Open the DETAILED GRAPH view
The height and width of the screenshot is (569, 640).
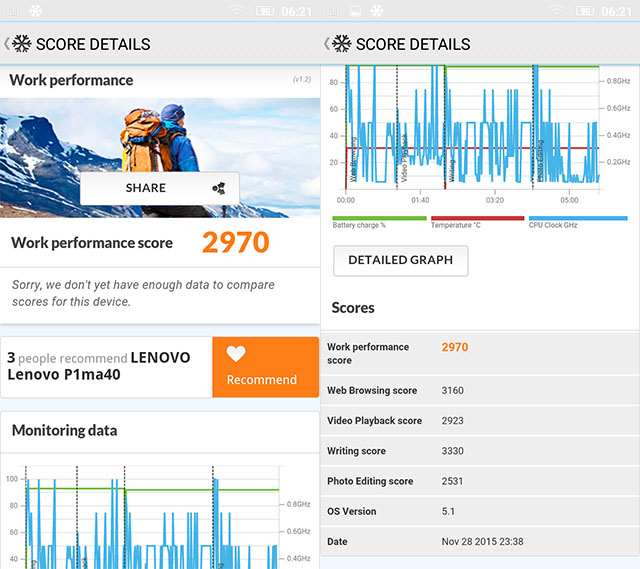pyautogui.click(x=400, y=260)
